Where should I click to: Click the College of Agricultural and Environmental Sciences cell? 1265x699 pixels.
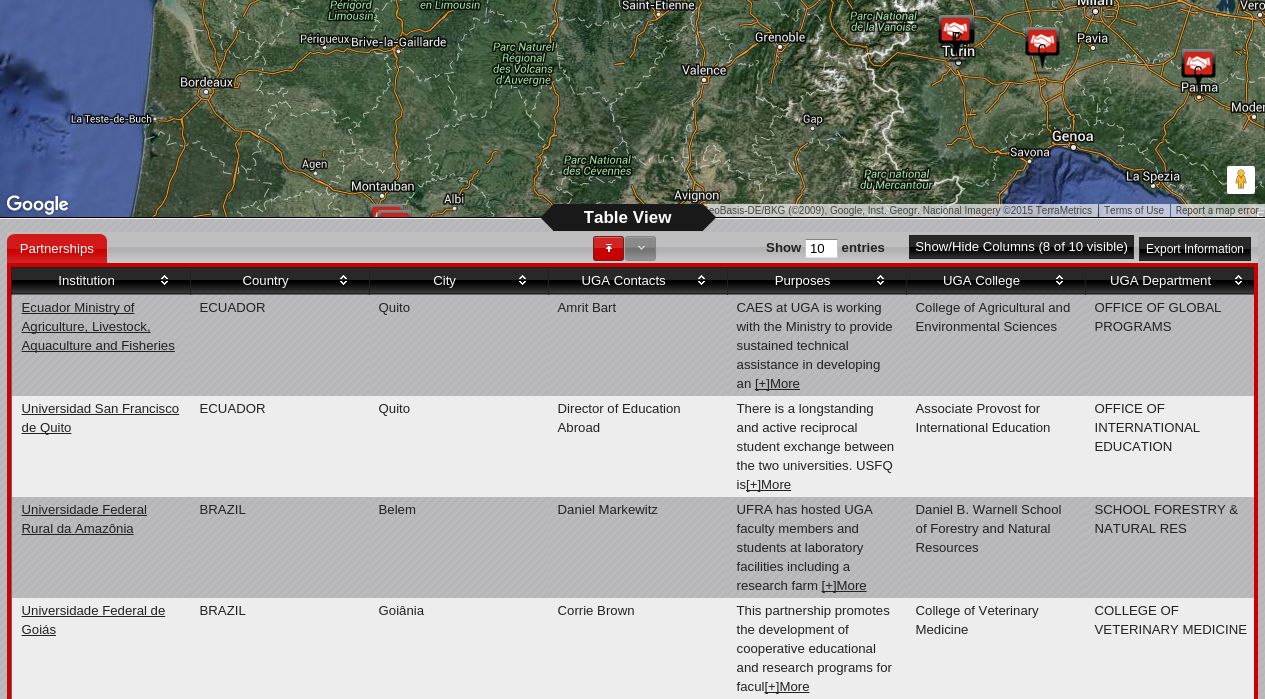click(996, 345)
